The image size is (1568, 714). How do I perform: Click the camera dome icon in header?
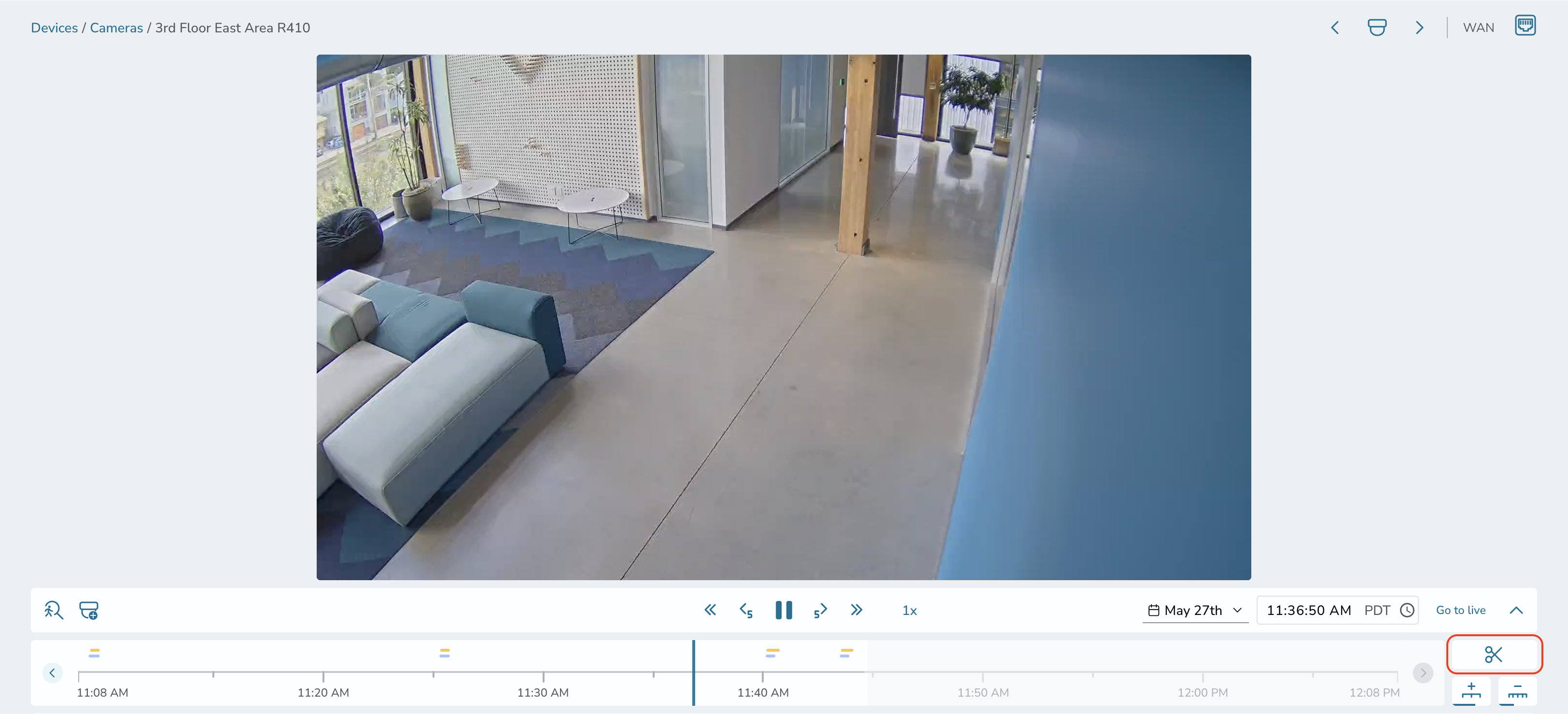[x=1377, y=28]
